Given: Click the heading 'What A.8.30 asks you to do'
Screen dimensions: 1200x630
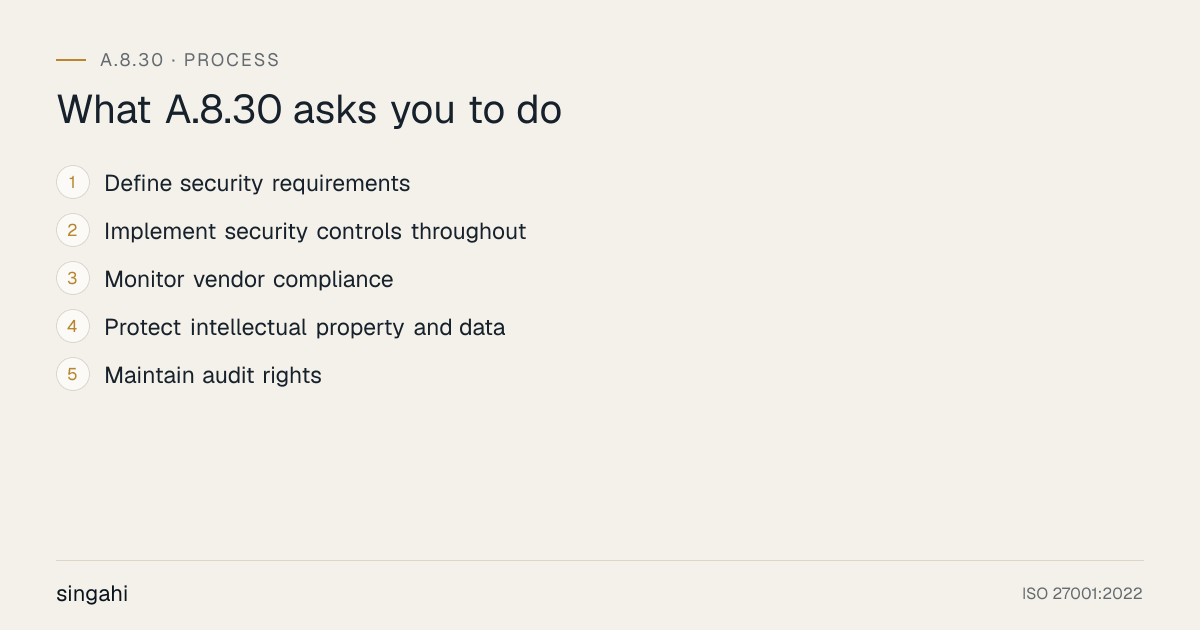Looking at the screenshot, I should [309, 110].
